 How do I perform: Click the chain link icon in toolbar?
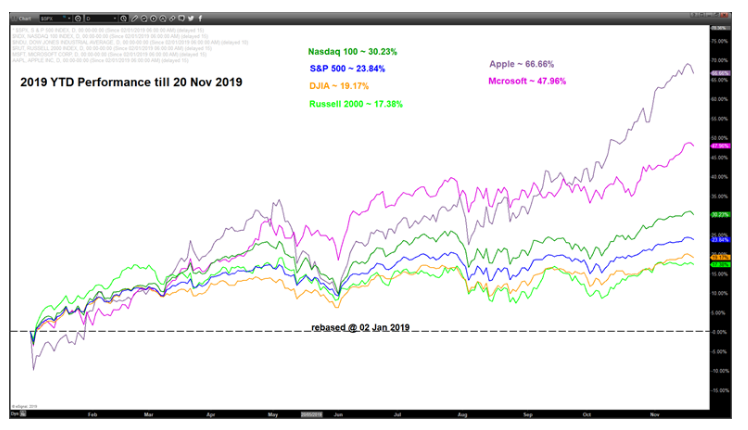[x=172, y=19]
